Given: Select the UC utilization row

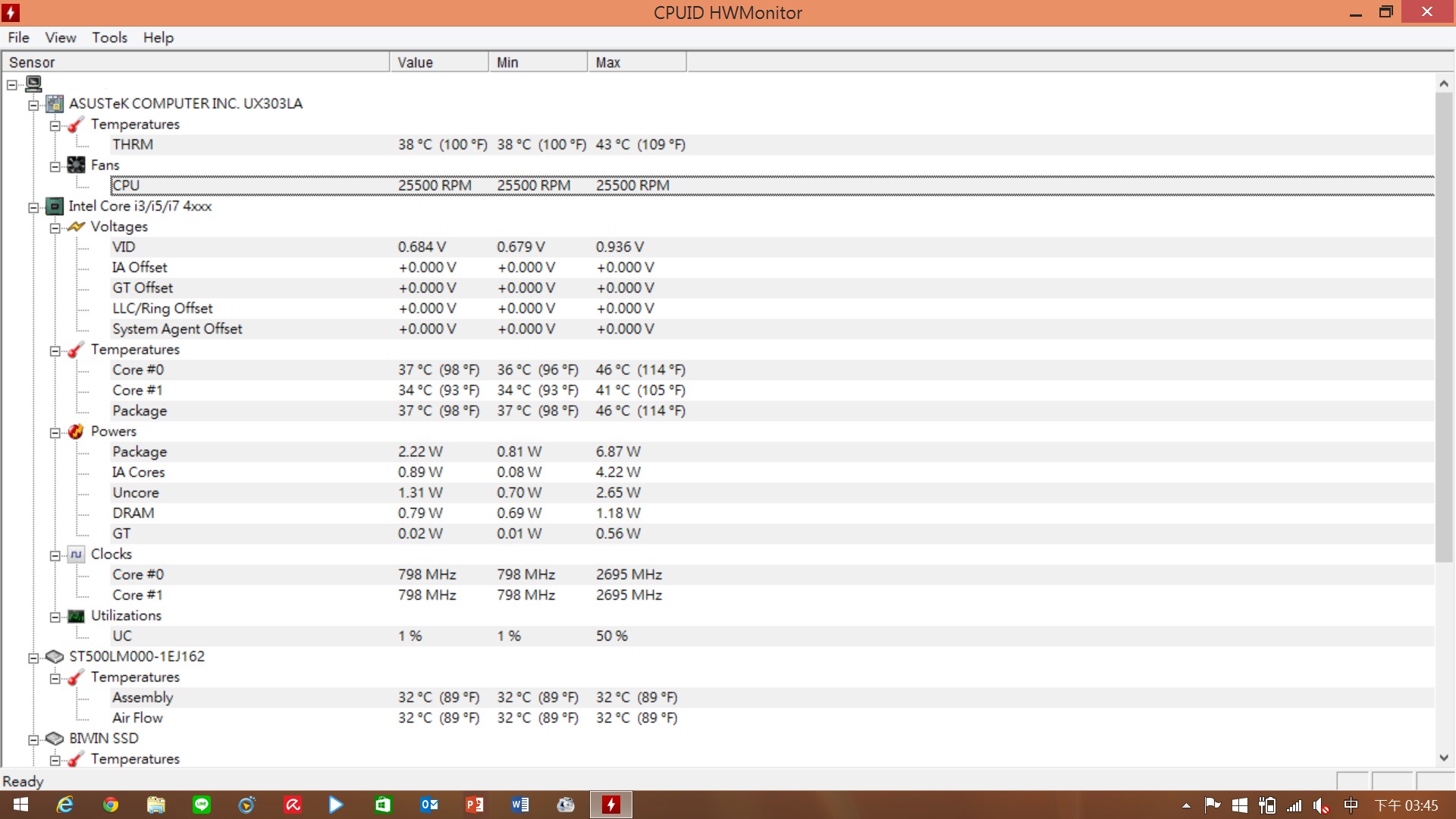Looking at the screenshot, I should coord(772,635).
